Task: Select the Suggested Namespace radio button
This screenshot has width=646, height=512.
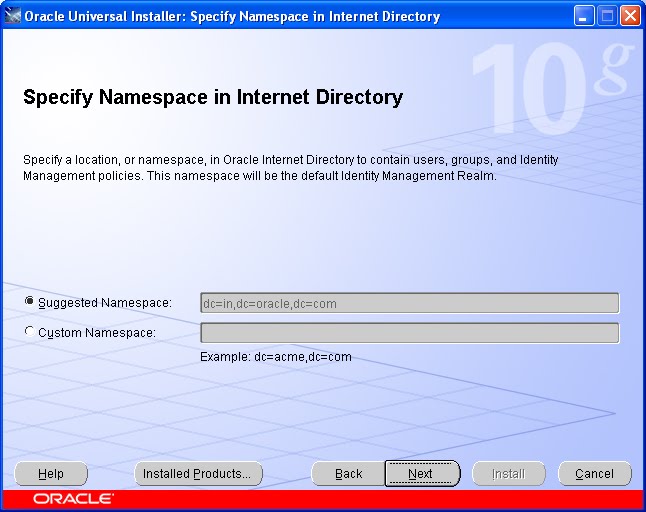Action: (29, 302)
